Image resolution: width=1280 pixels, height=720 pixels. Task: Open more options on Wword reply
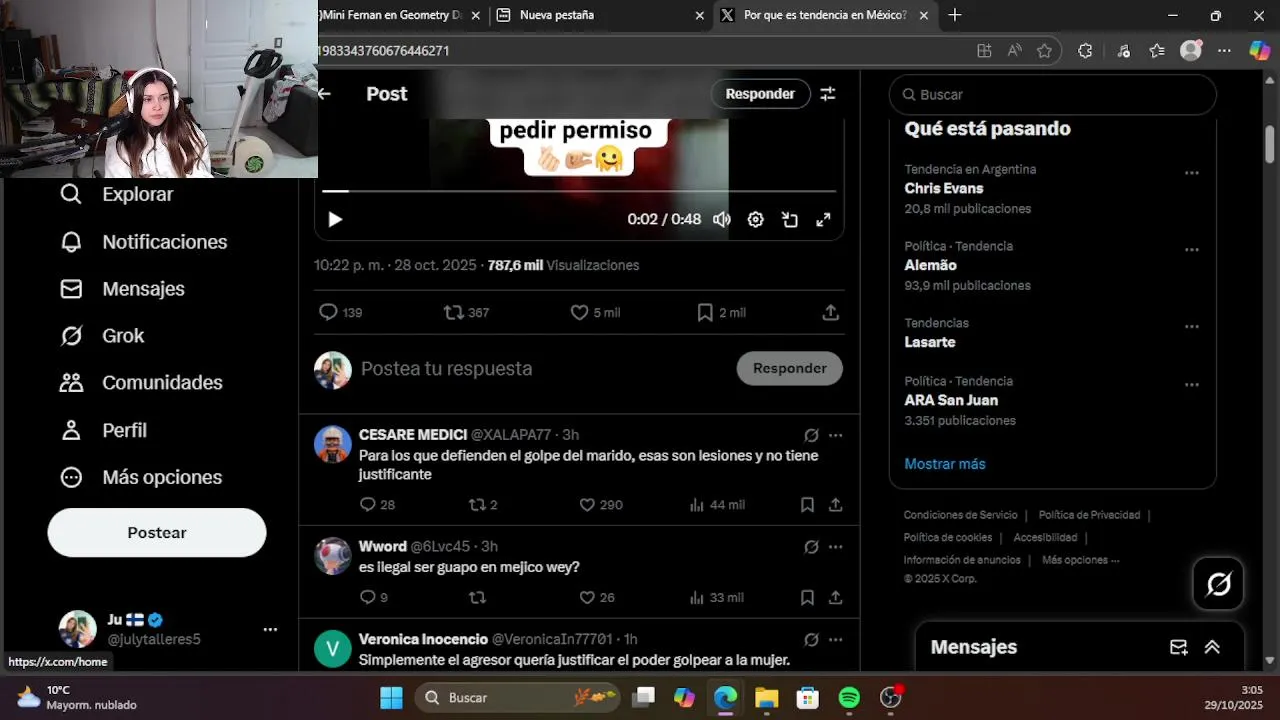click(x=835, y=547)
